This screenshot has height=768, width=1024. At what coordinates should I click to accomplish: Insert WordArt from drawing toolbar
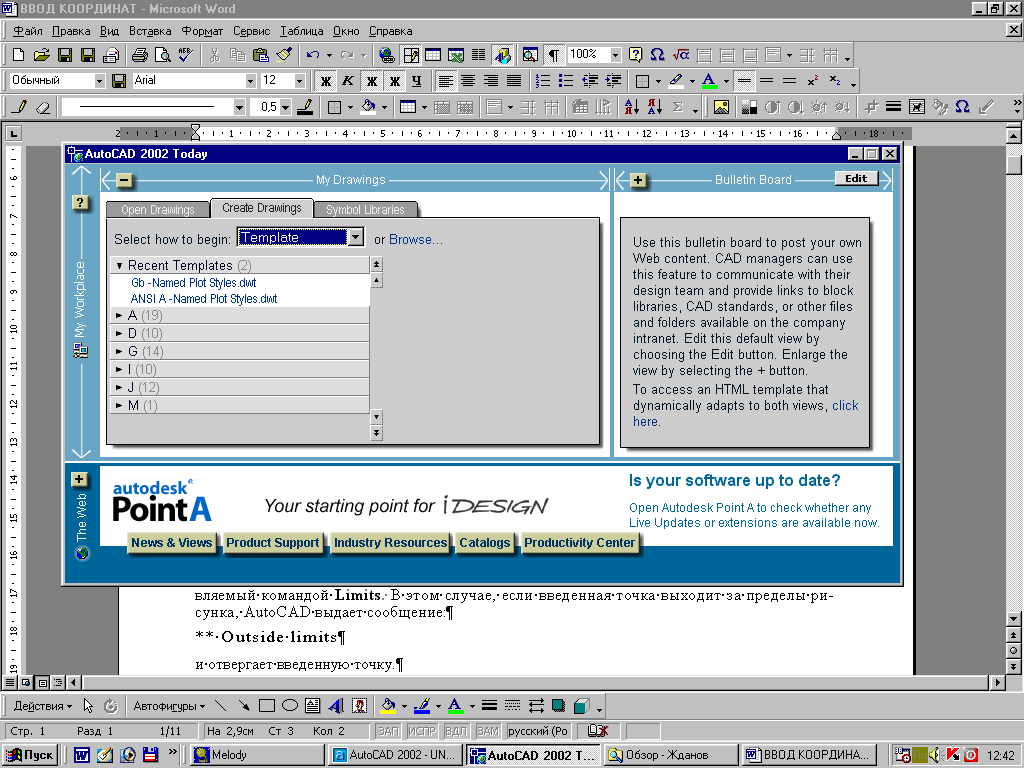tap(336, 705)
